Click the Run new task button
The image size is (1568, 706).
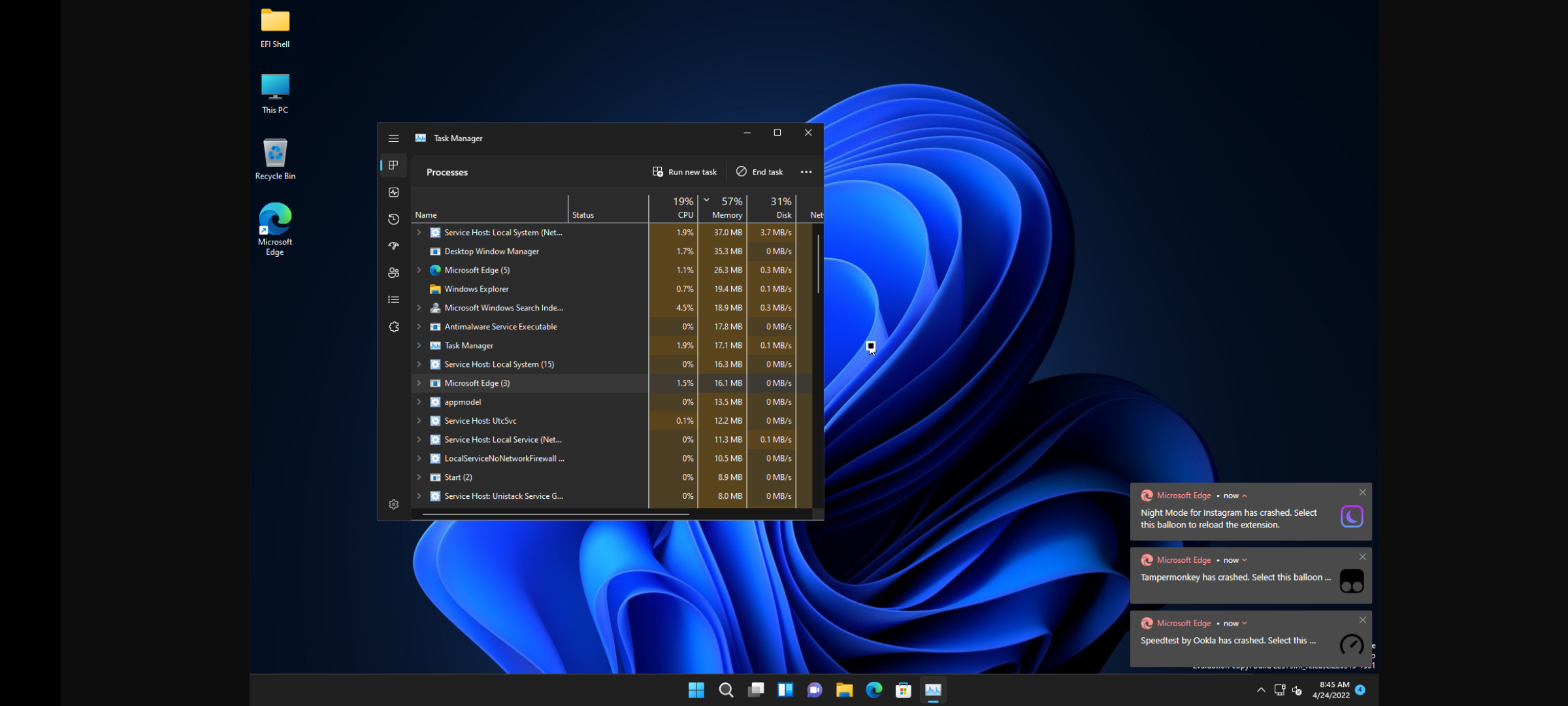(684, 171)
